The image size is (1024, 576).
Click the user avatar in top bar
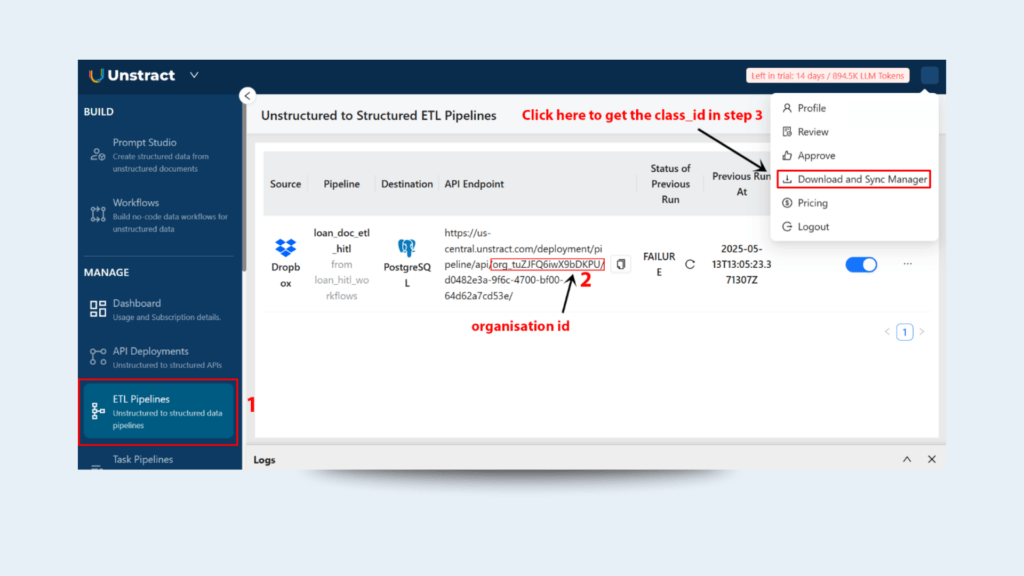(x=929, y=75)
